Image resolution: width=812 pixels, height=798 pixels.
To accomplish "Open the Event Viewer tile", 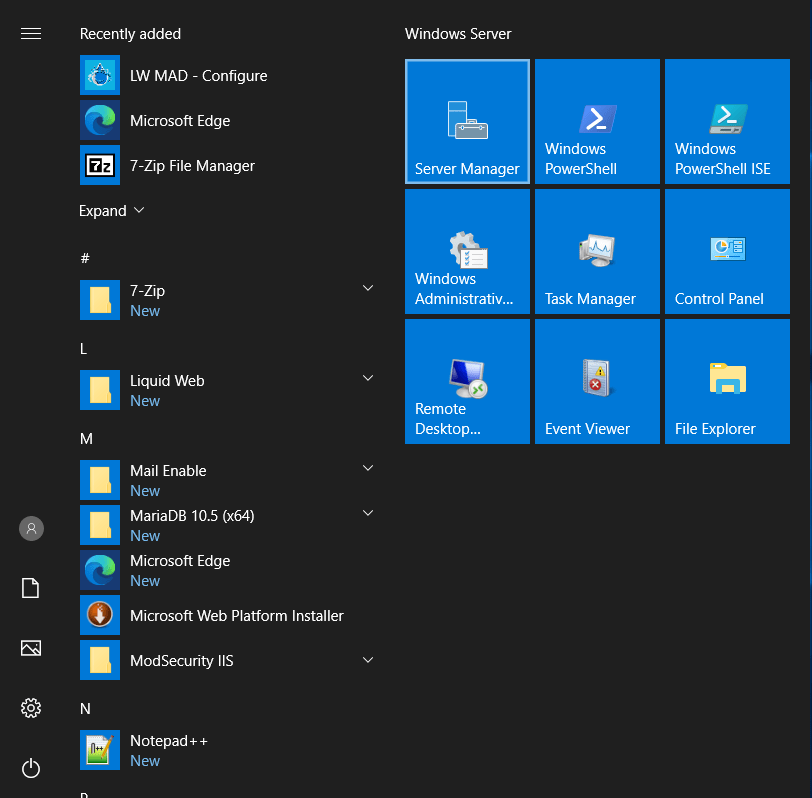I will pyautogui.click(x=597, y=381).
